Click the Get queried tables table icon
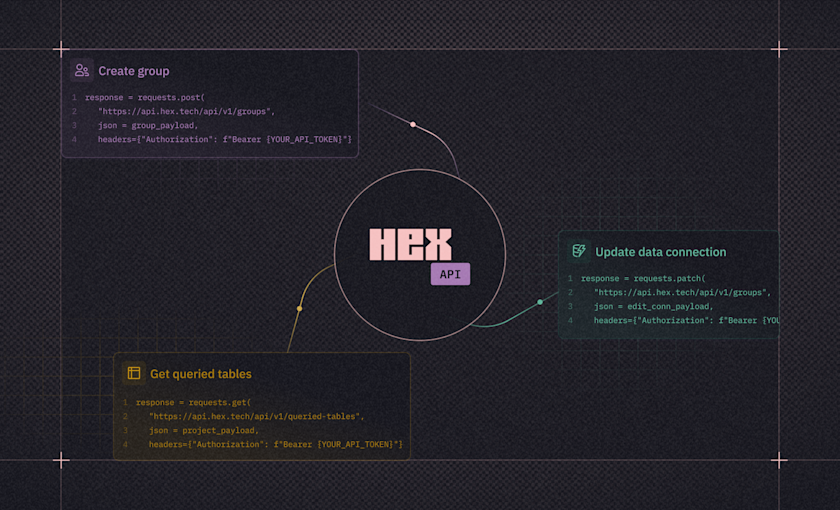 (x=134, y=373)
